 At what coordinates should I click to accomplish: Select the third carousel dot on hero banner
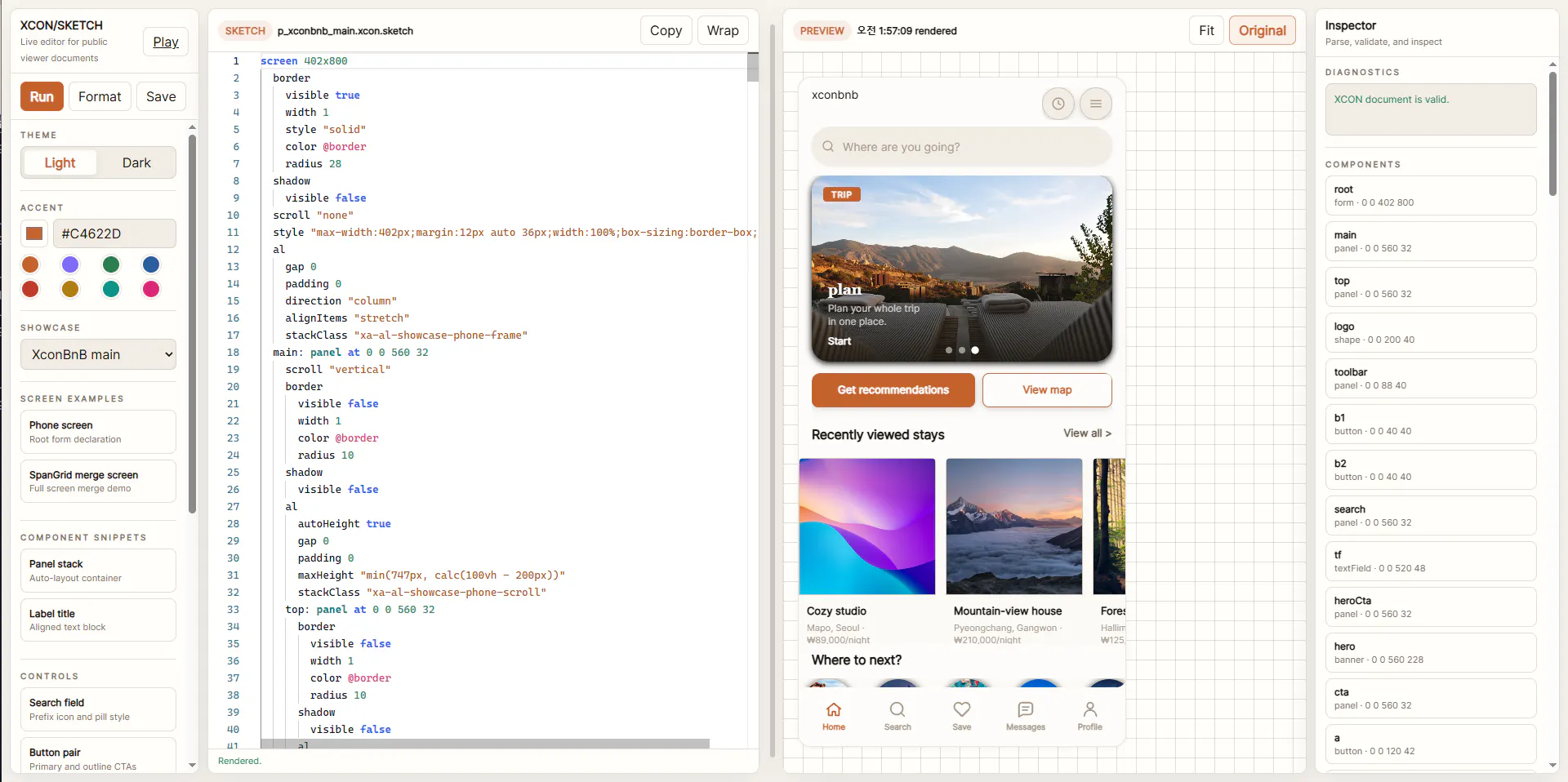coord(975,350)
